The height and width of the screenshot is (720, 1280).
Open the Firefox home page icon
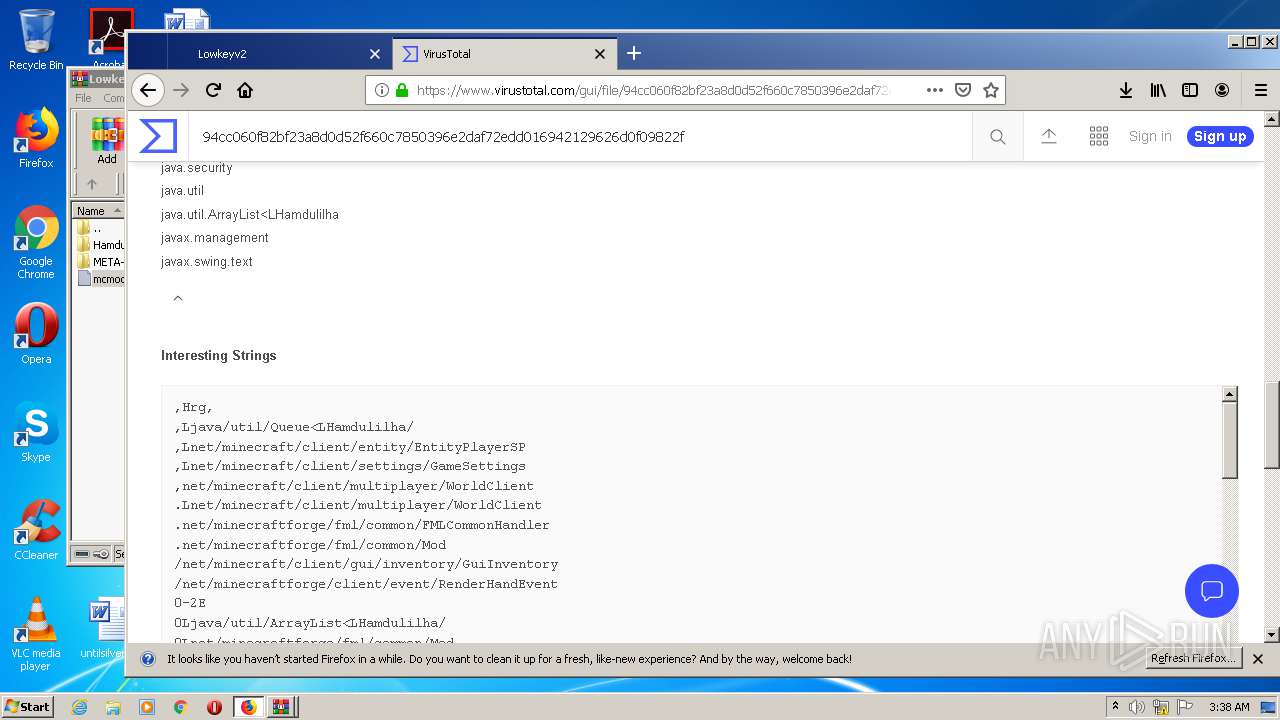click(x=245, y=90)
